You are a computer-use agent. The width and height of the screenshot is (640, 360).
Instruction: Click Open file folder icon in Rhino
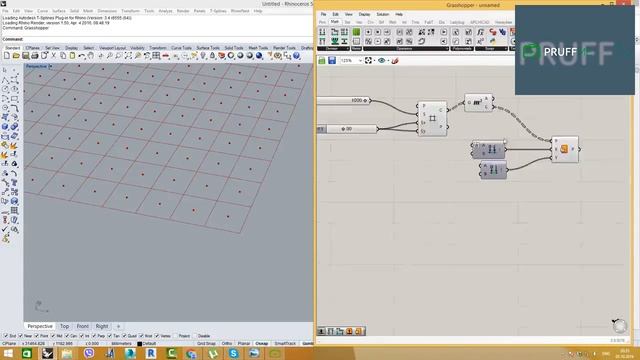point(16,56)
